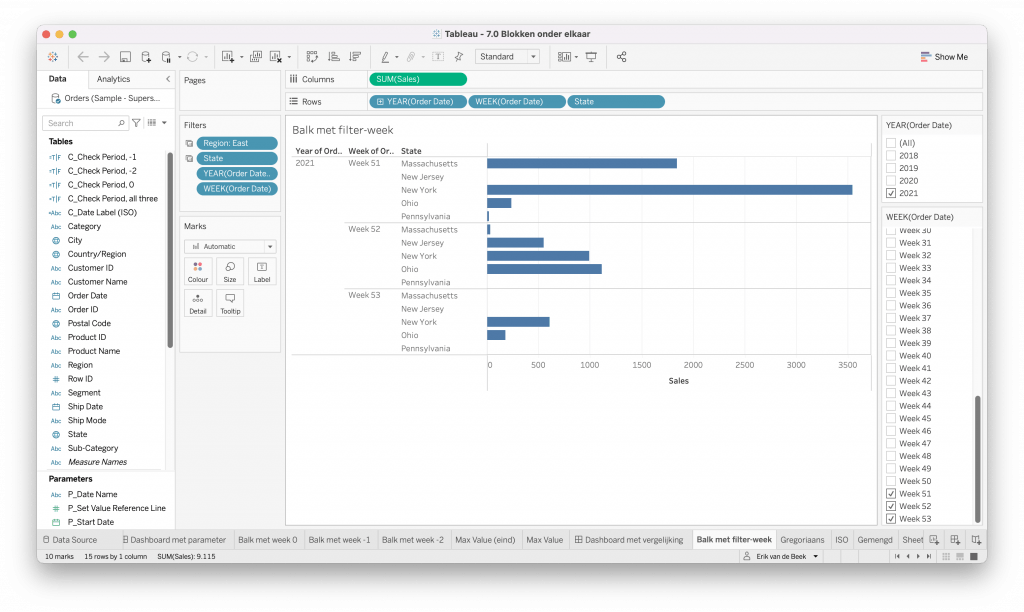Open Presentation mode from toolbar
1024x612 pixels.
tap(591, 57)
